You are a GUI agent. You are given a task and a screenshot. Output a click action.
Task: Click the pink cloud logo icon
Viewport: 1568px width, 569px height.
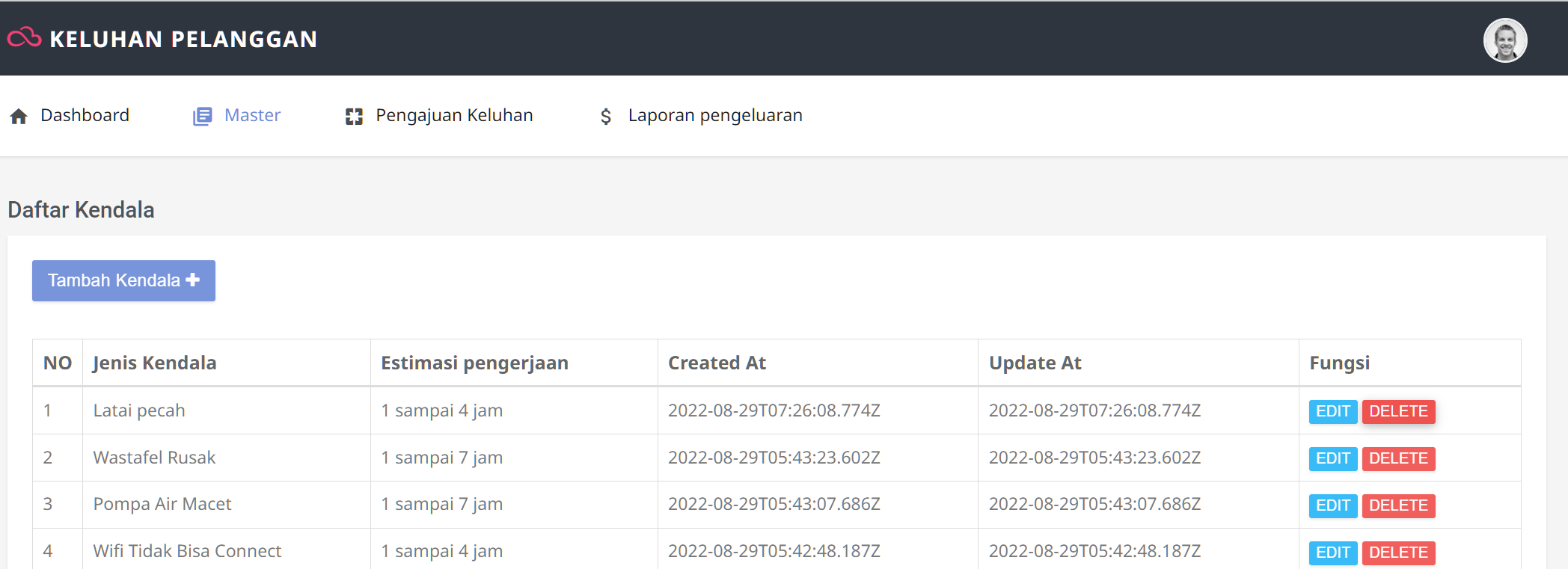[24, 37]
